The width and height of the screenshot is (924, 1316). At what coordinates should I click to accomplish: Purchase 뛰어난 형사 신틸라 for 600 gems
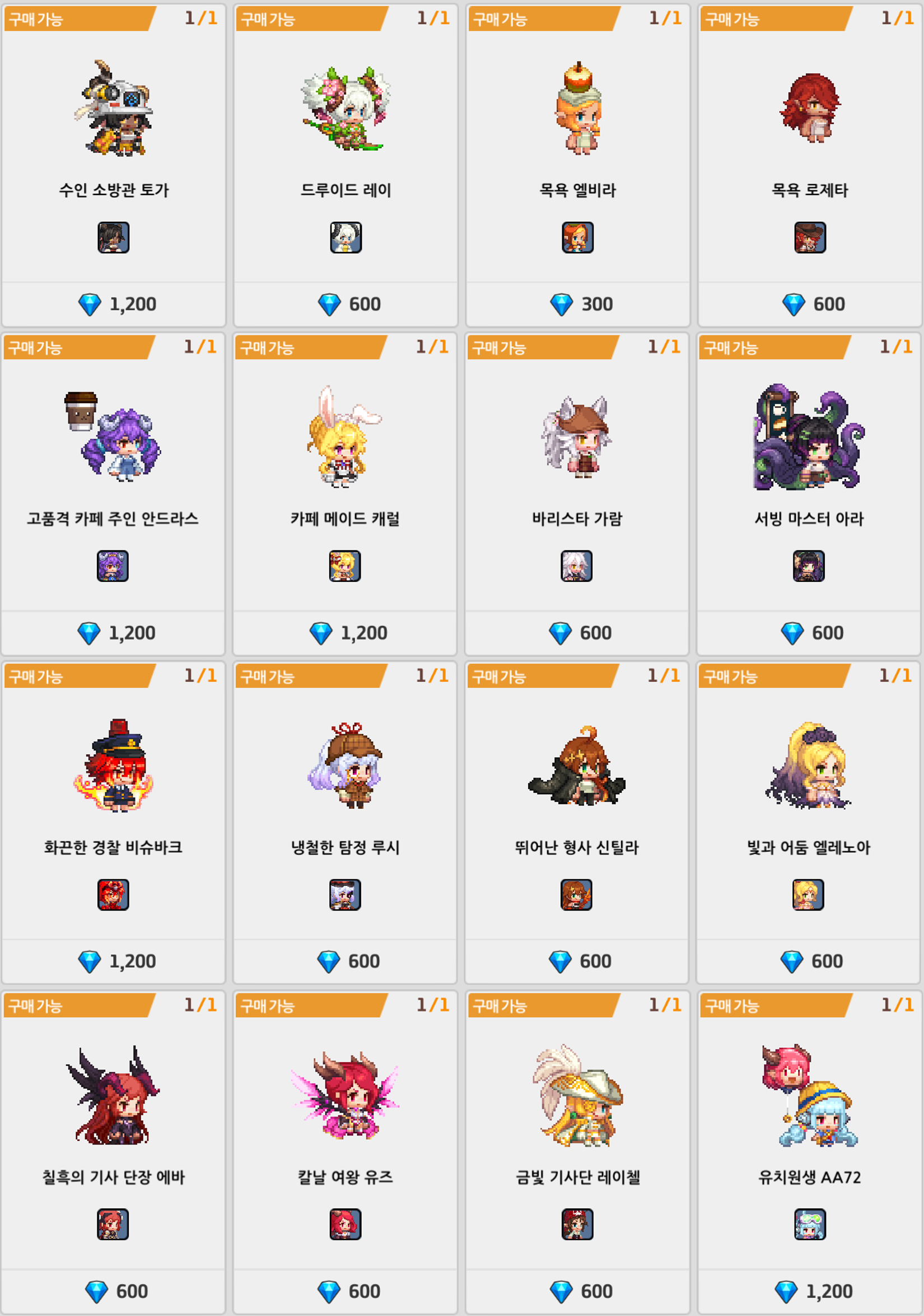576,961
